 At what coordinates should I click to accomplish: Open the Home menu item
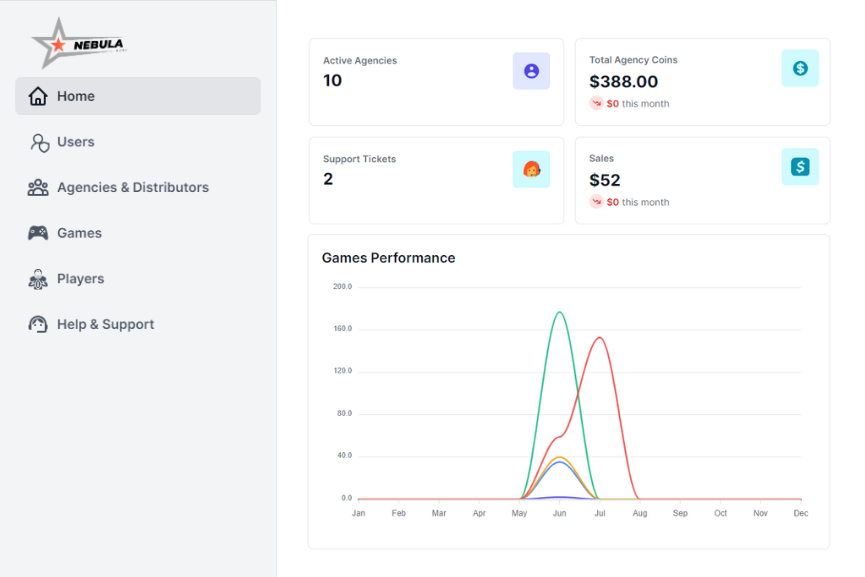tap(138, 96)
